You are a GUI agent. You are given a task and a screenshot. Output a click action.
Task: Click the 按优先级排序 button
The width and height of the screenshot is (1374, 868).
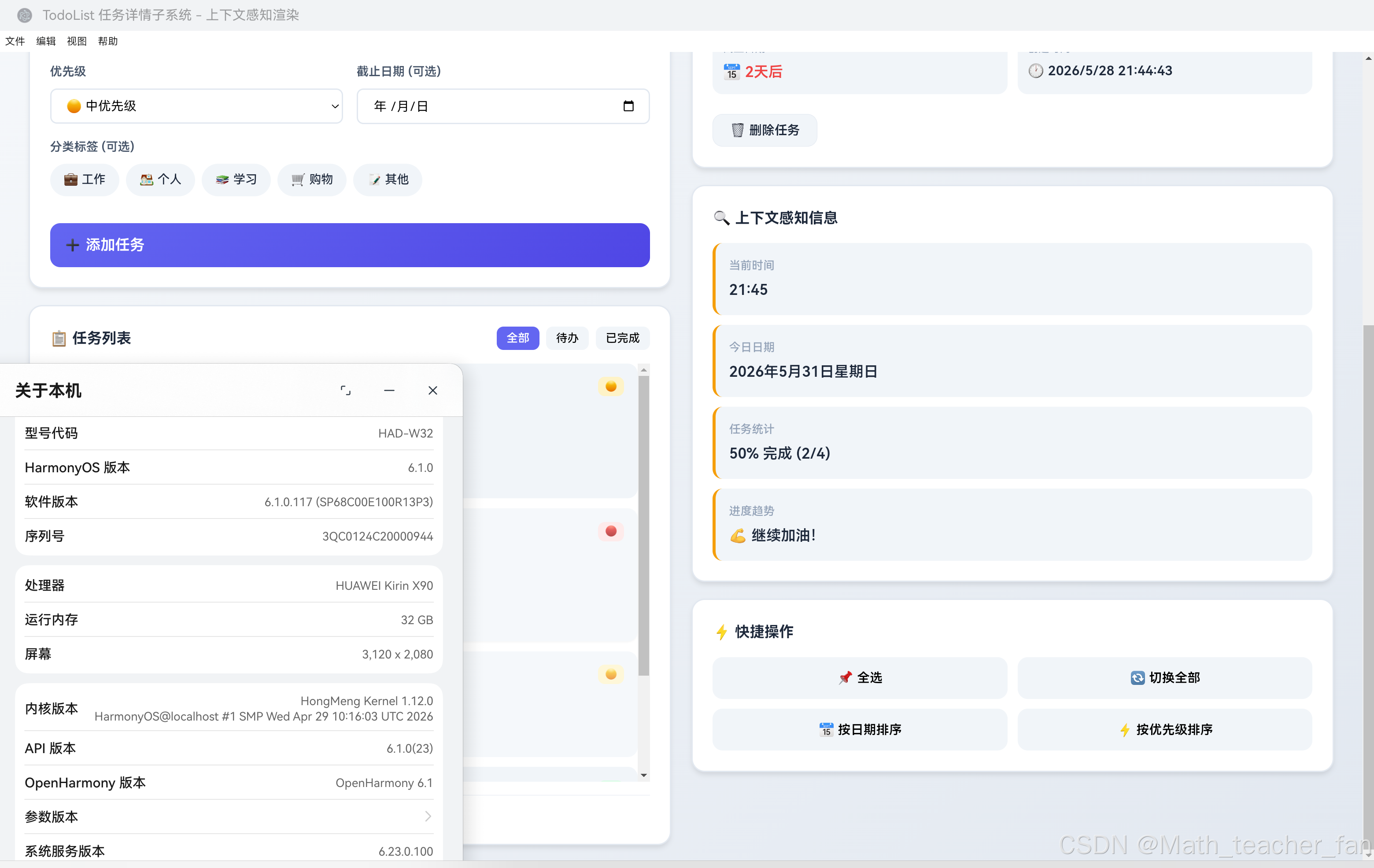click(1164, 729)
